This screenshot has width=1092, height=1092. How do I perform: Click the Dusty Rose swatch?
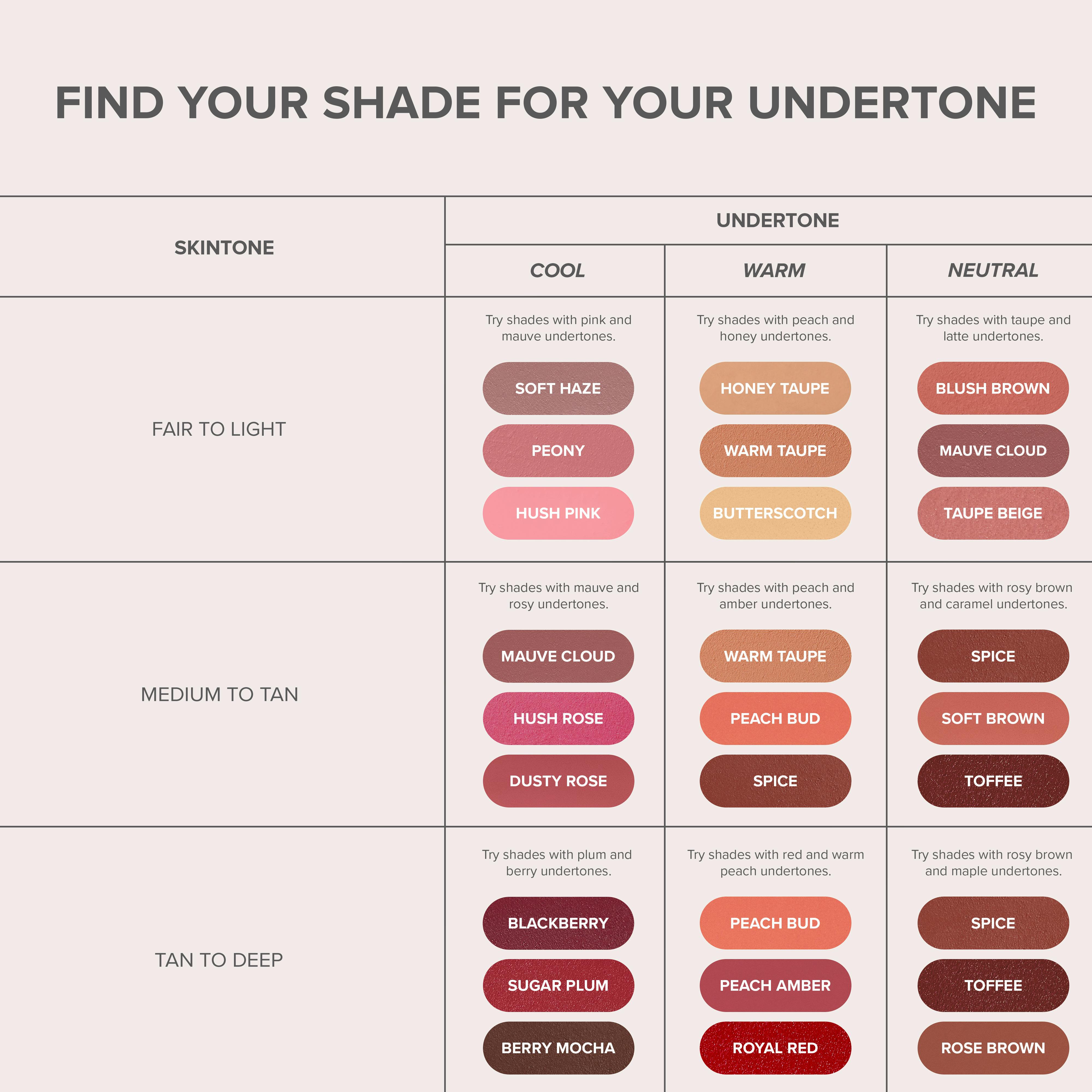pyautogui.click(x=558, y=781)
